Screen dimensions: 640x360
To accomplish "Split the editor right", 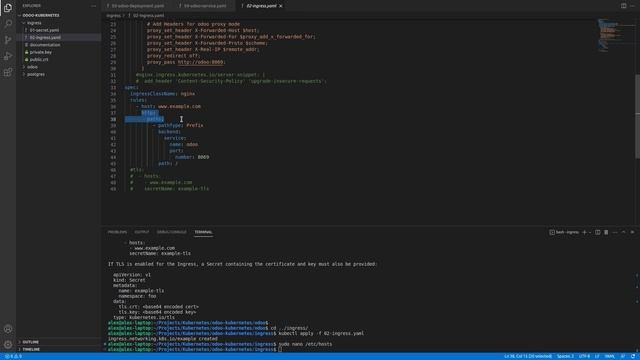I will (x=623, y=6).
